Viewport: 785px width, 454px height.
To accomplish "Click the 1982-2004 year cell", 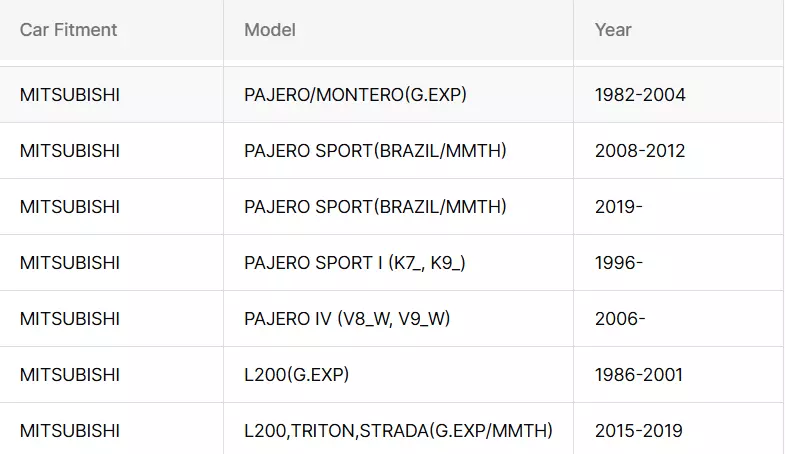I will coord(640,95).
